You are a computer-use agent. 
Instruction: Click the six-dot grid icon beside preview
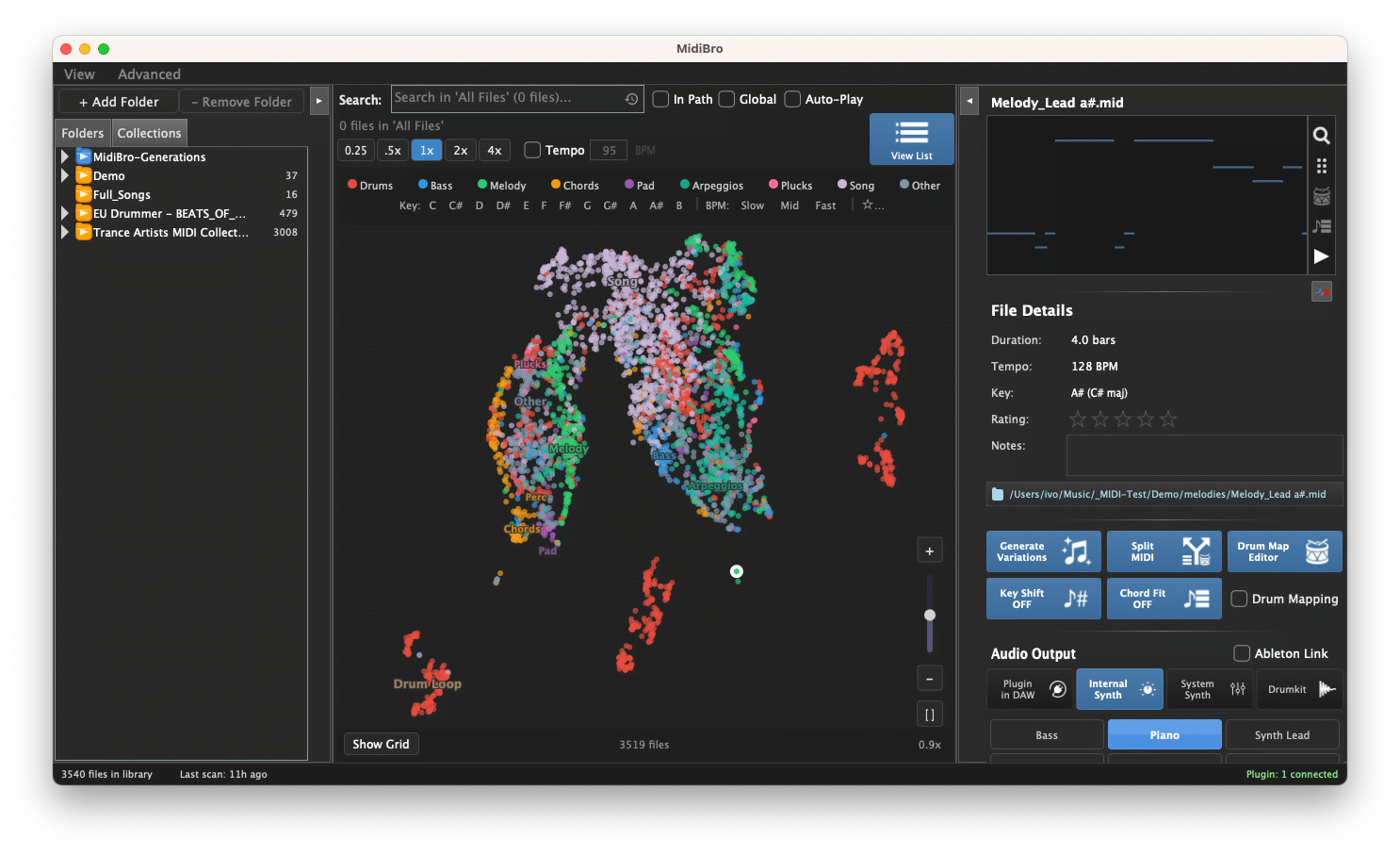[1321, 166]
